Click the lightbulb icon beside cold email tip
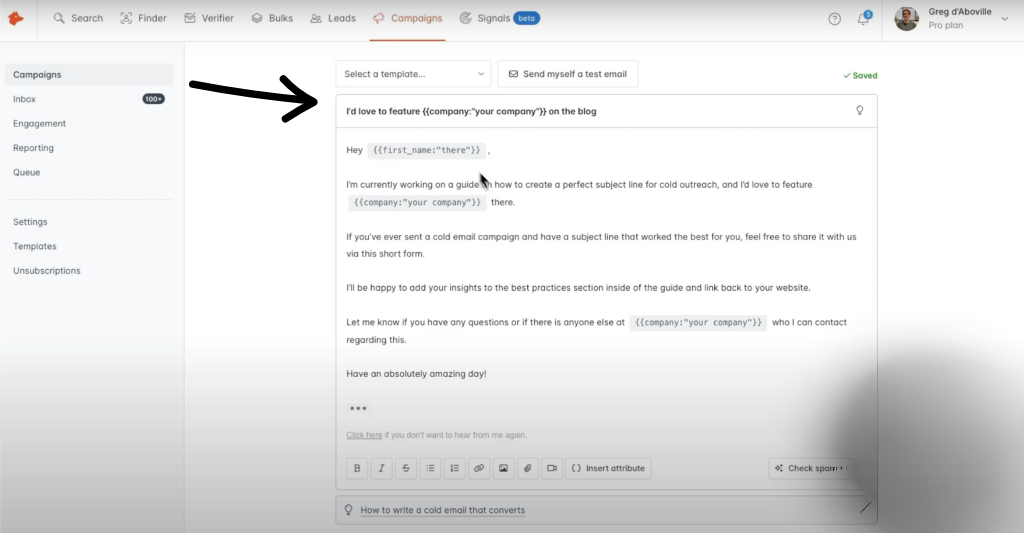The image size is (1024, 533). [349, 510]
